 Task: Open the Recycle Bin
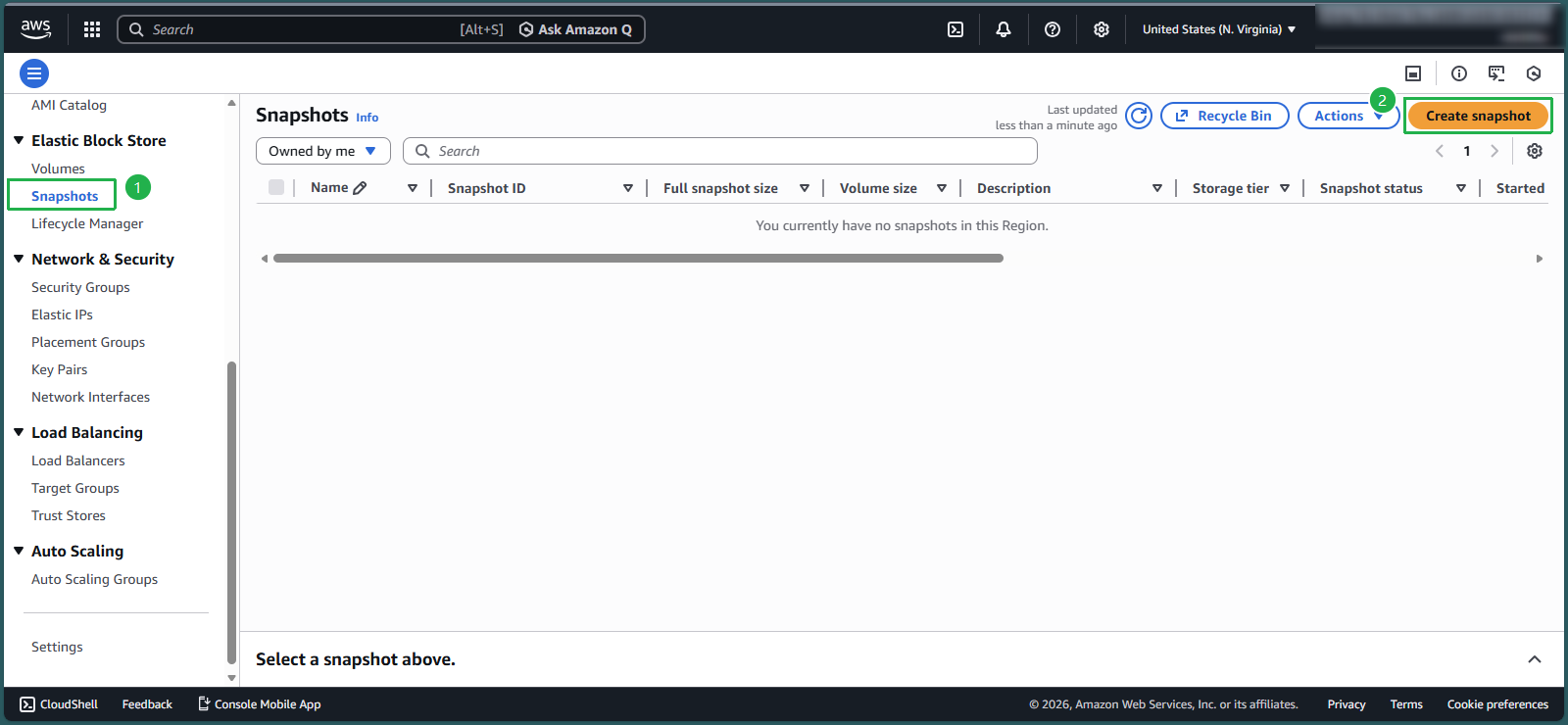pos(1225,116)
